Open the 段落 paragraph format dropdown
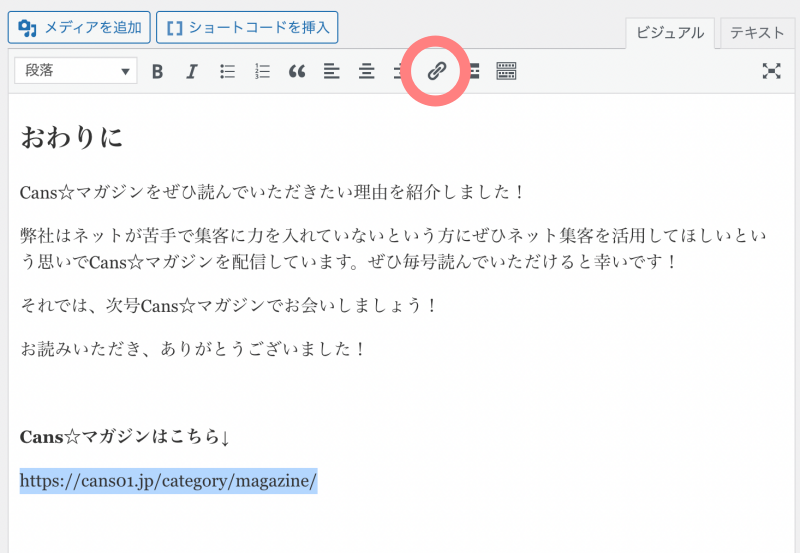This screenshot has height=553, width=800. tap(76, 71)
